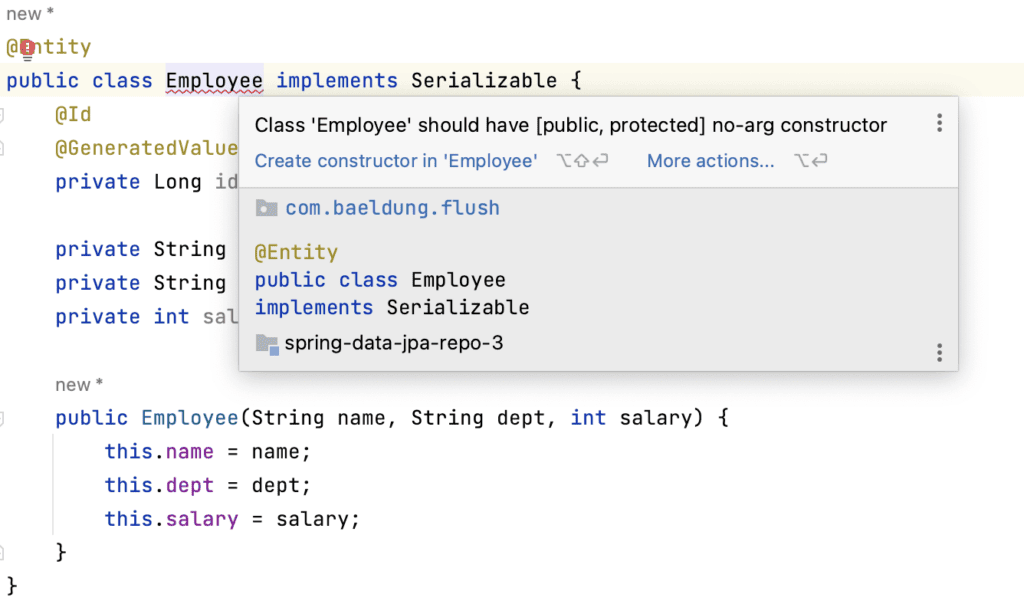Viewport: 1024px width, 604px height.
Task: Open the tooltip's top three-dot options menu
Action: click(x=939, y=123)
